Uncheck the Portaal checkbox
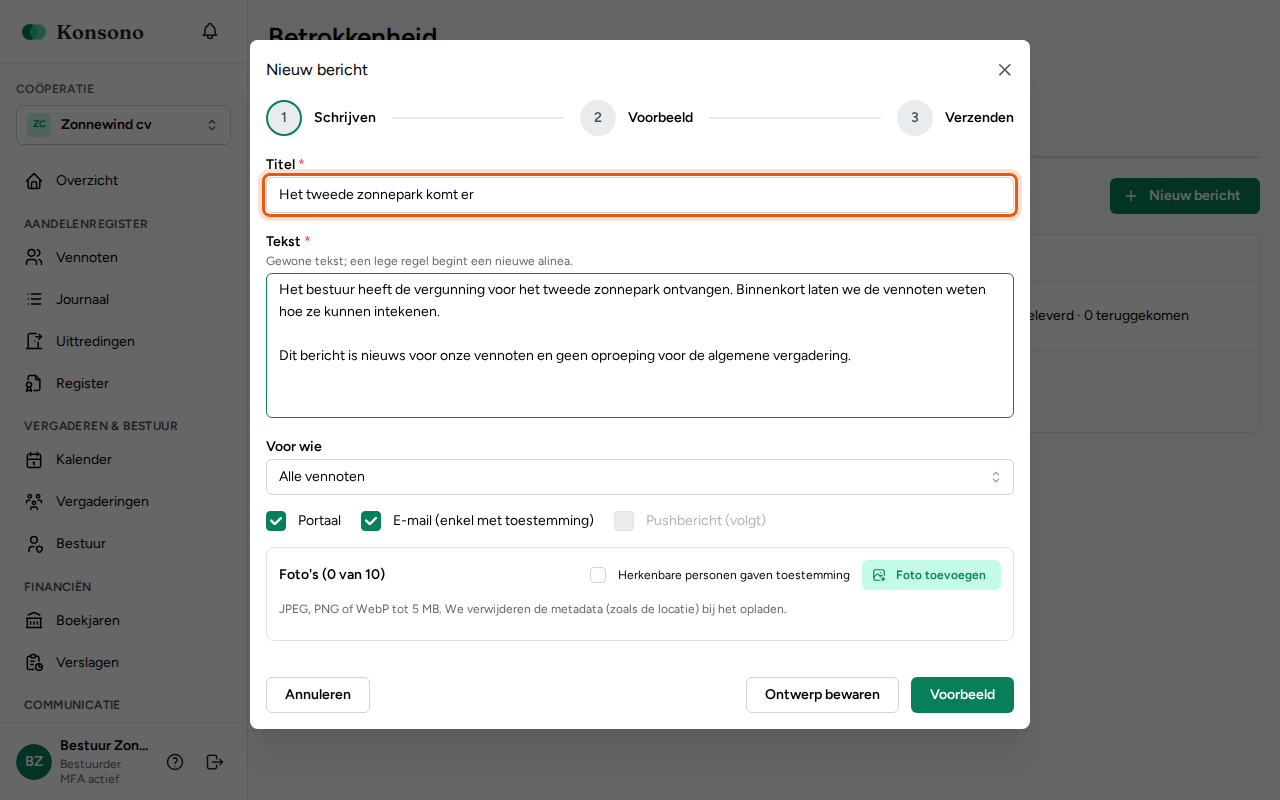 pos(276,521)
